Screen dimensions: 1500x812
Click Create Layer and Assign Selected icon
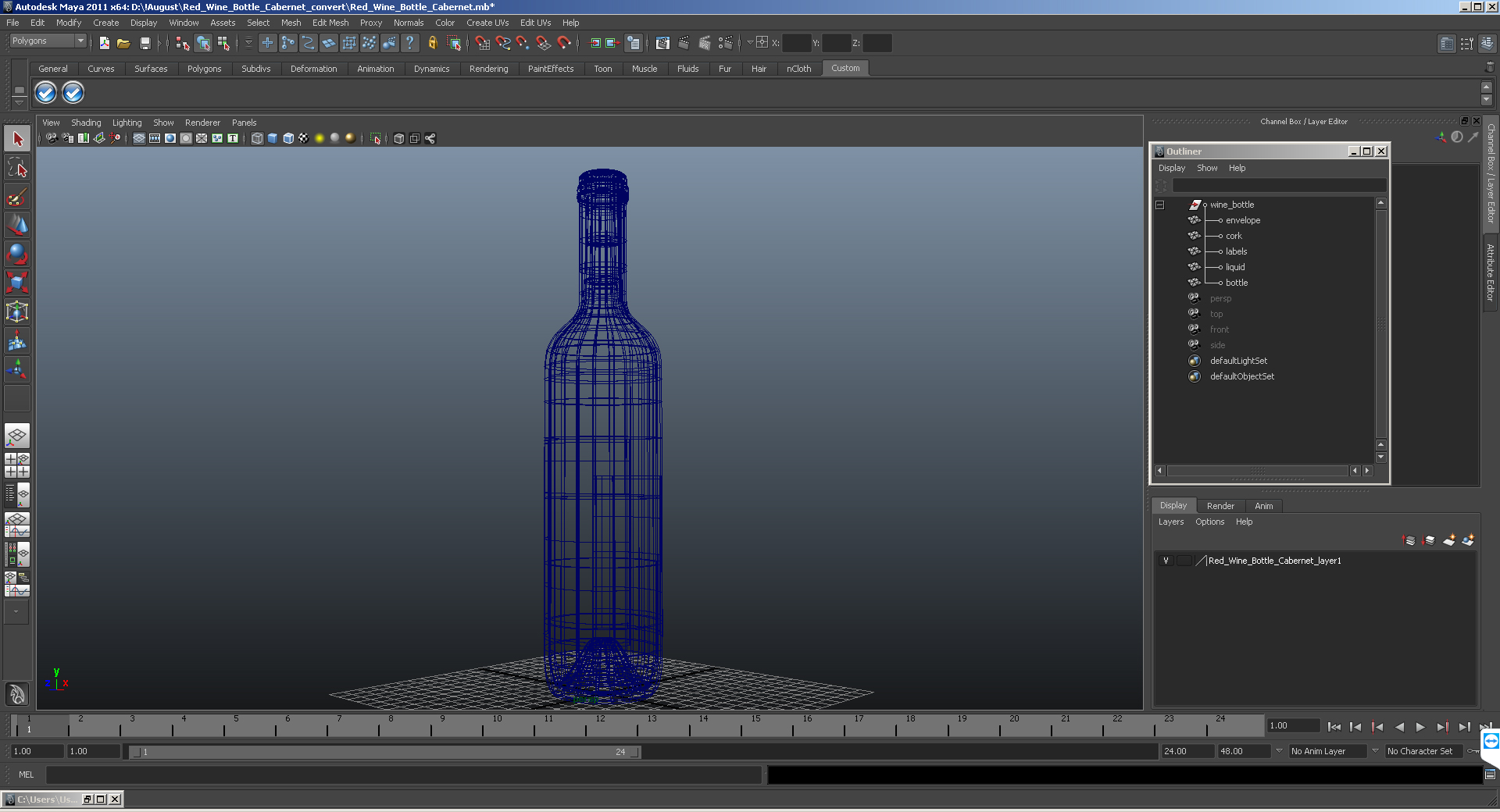point(1469,540)
